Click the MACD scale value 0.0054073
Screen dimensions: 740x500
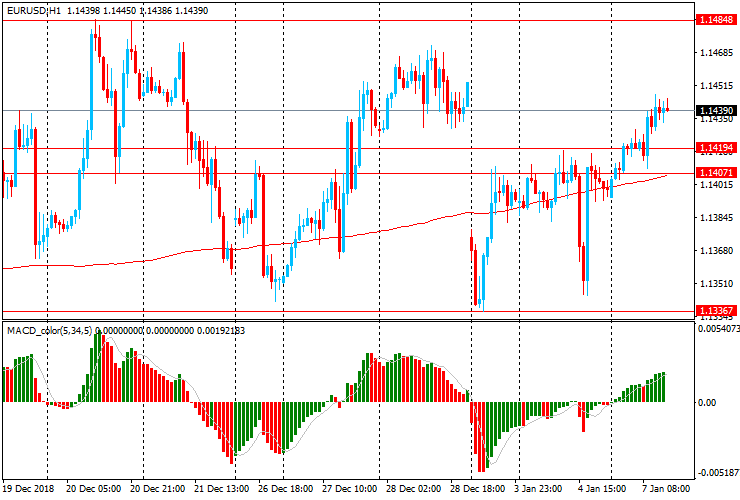(718, 329)
